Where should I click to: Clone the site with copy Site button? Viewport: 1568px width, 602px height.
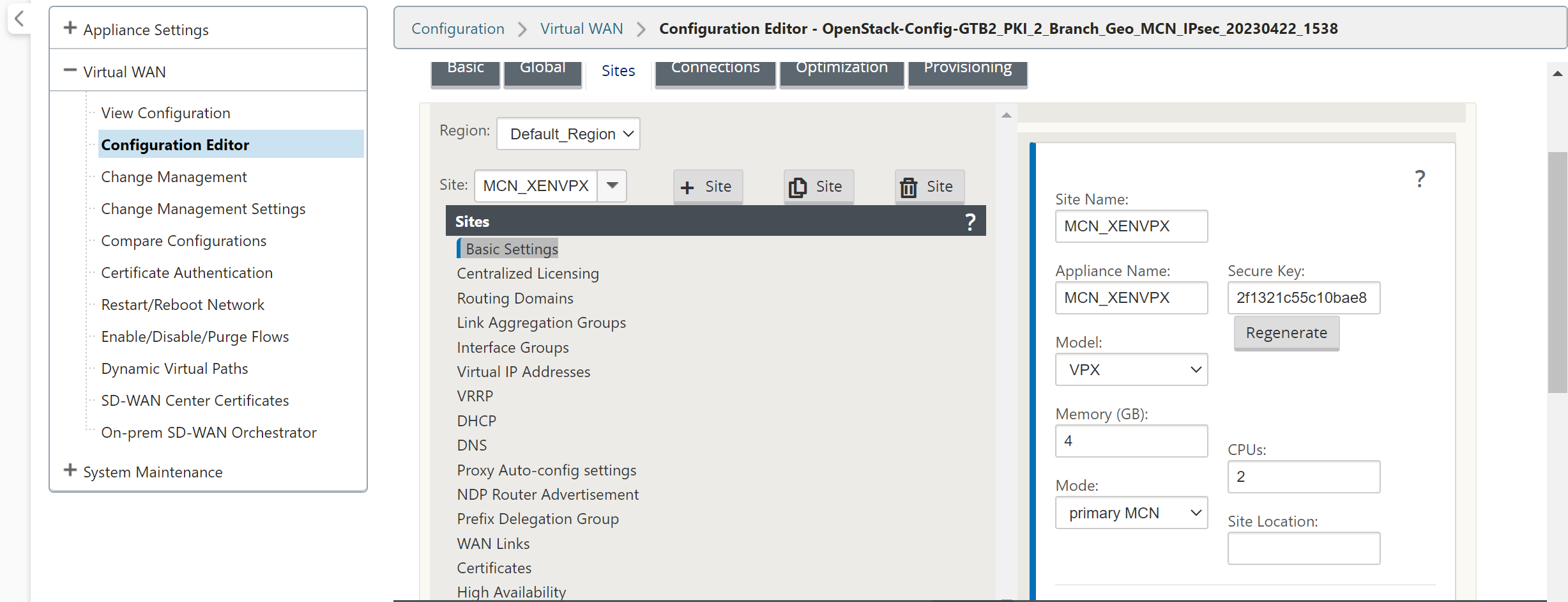(x=818, y=187)
